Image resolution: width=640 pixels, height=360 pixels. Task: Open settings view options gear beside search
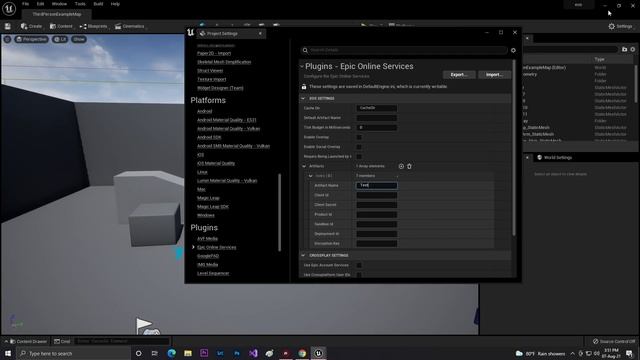[513, 50]
